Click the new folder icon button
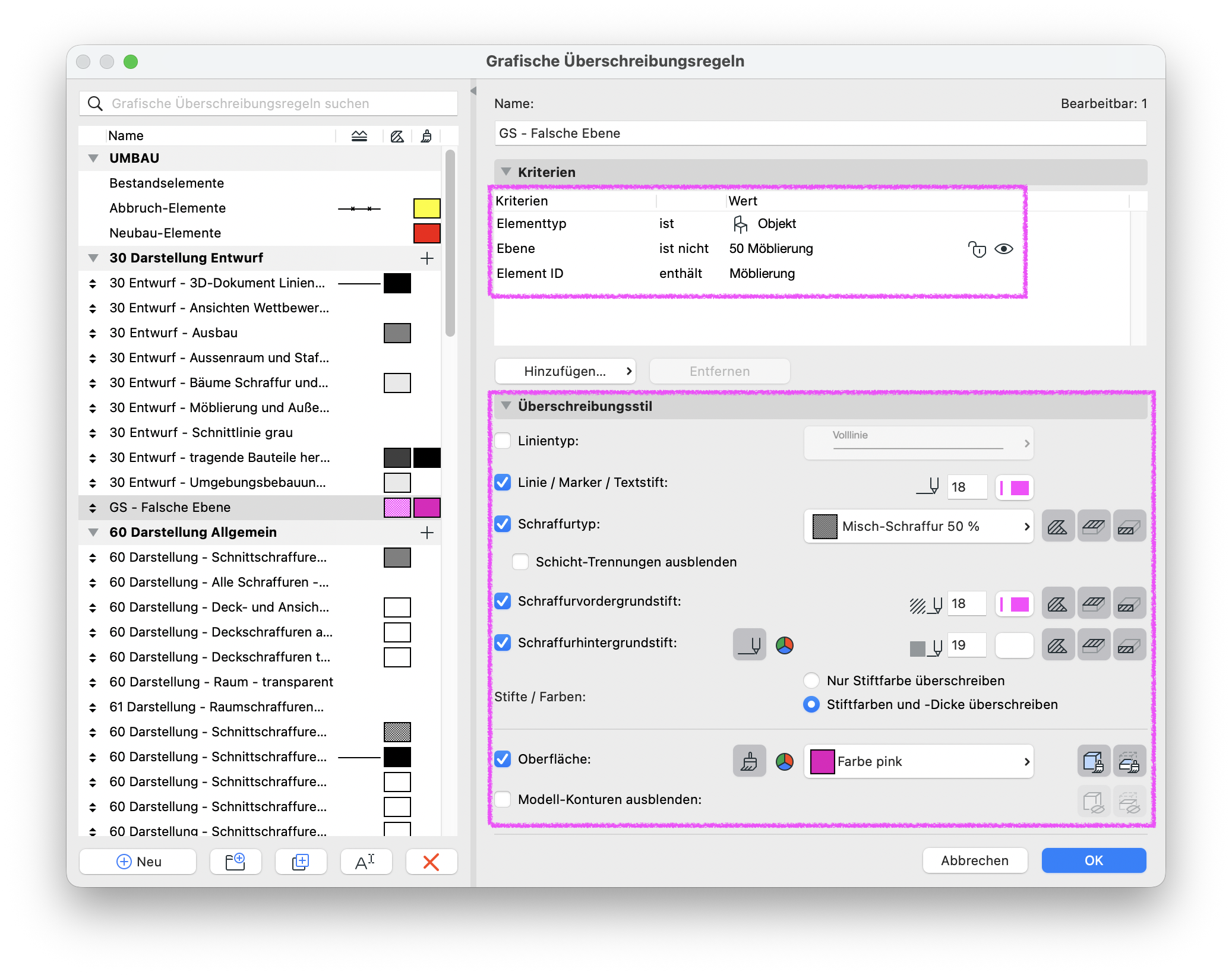The image size is (1232, 975). (236, 861)
